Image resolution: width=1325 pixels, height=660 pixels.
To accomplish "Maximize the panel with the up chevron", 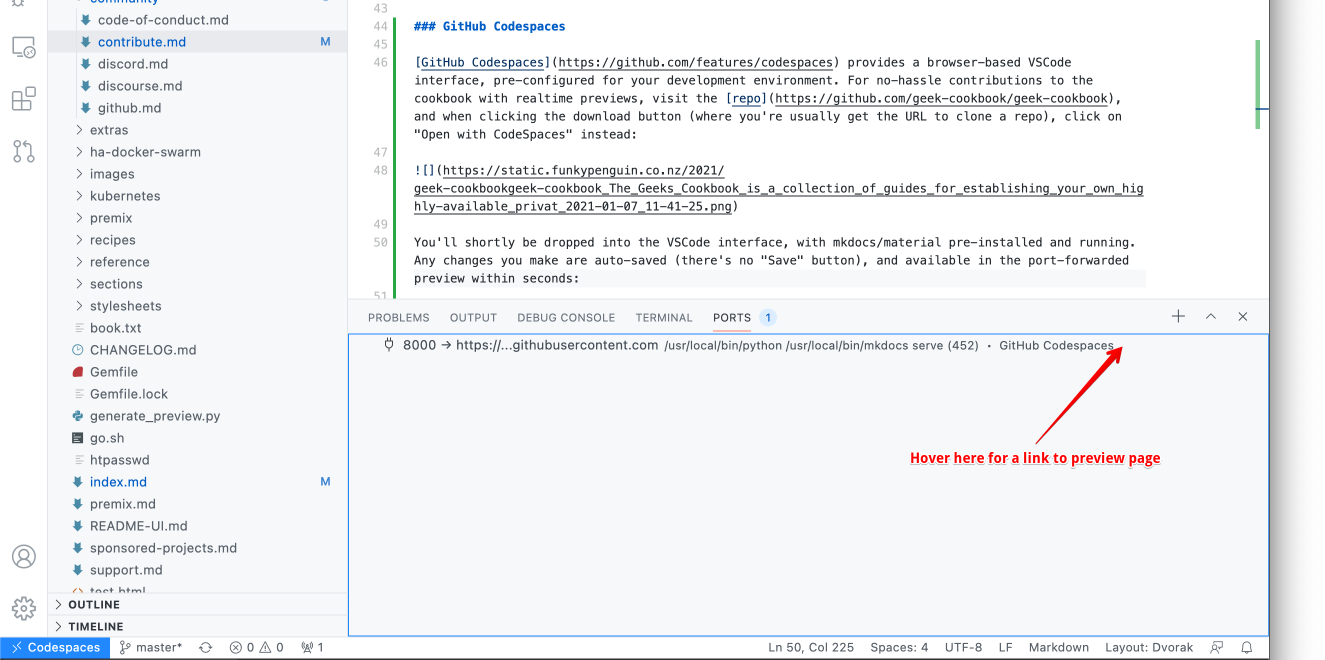I will 1210,317.
